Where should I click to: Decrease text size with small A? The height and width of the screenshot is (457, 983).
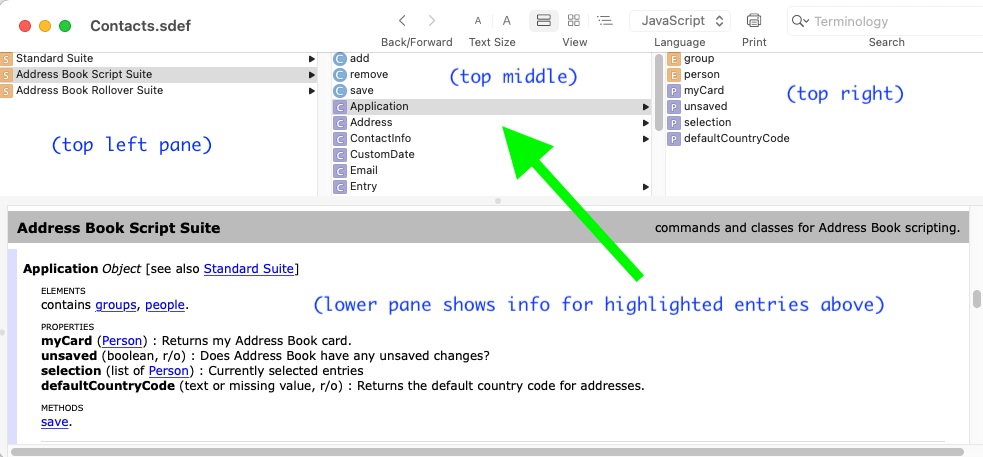(x=478, y=21)
